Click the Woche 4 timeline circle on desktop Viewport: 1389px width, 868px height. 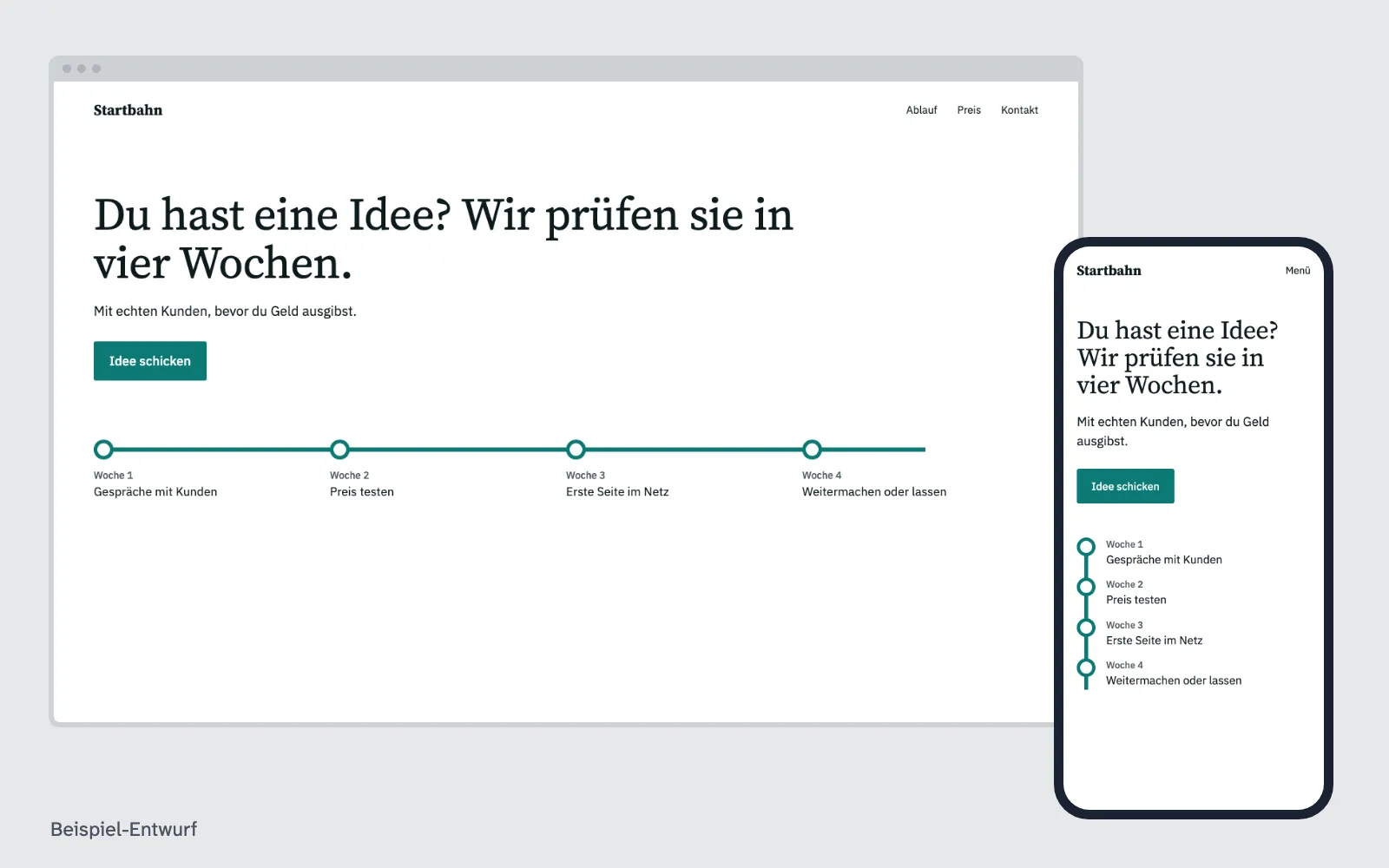tap(812, 450)
